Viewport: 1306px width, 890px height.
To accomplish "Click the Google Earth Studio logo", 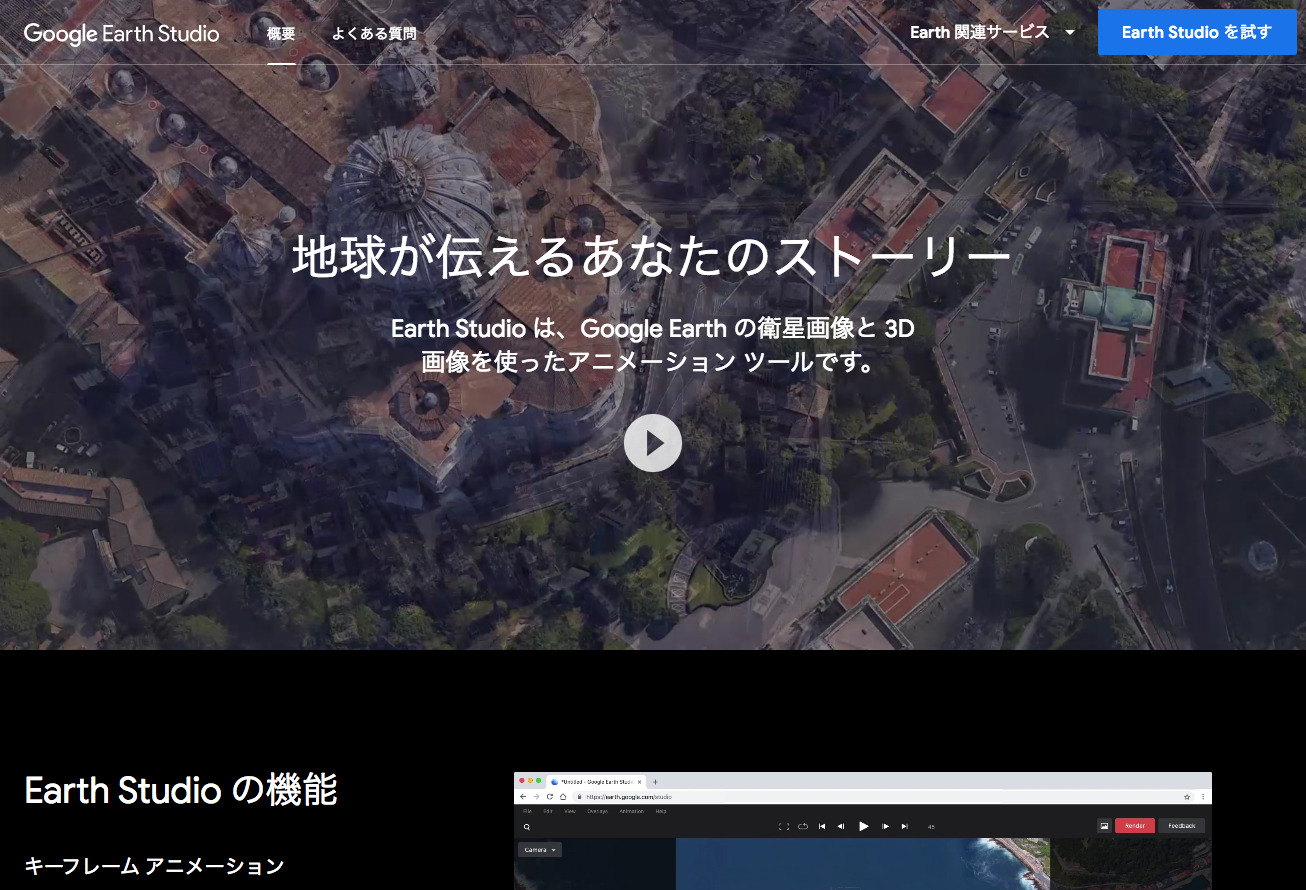I will [121, 33].
